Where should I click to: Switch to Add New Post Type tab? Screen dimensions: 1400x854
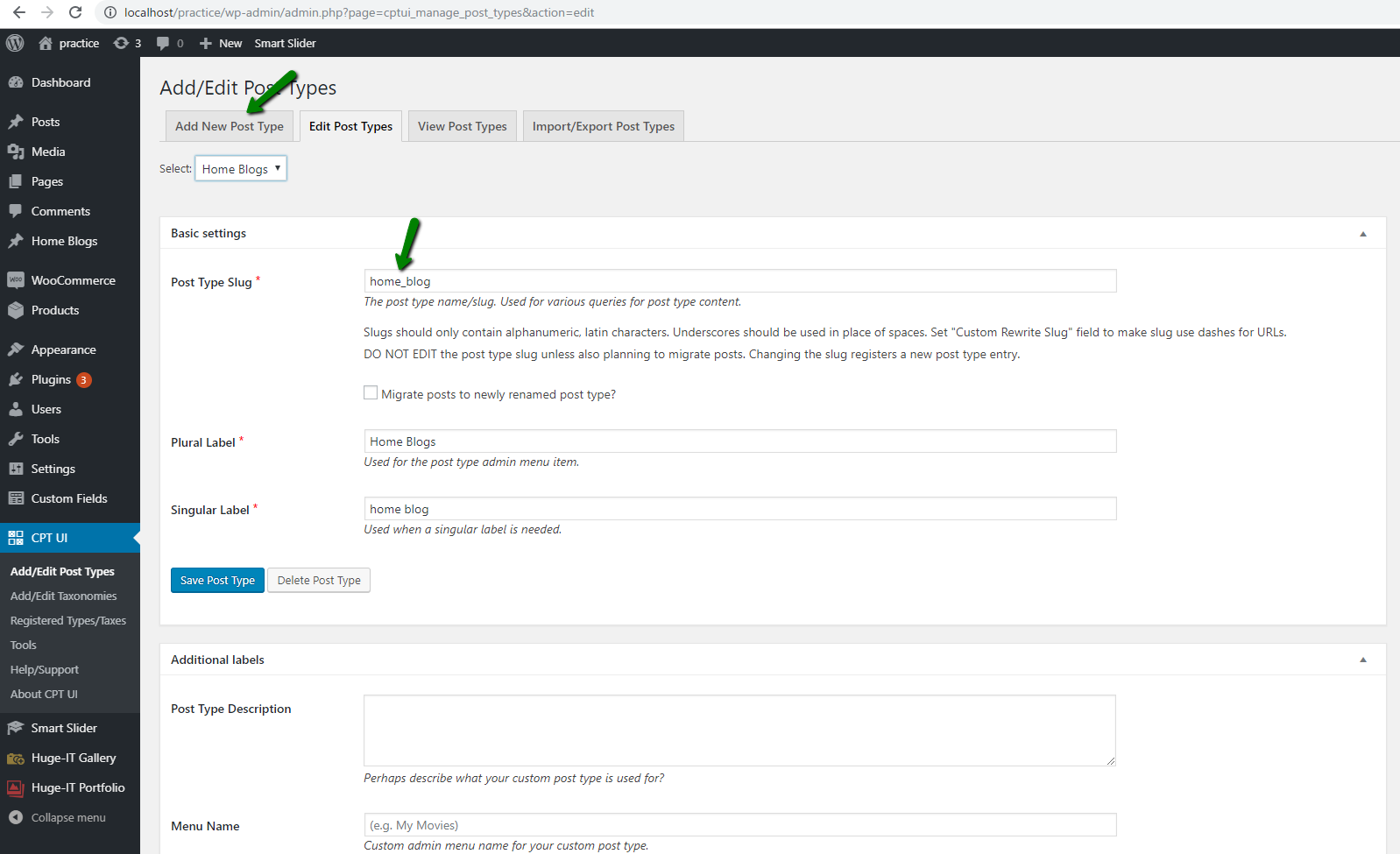coord(229,126)
